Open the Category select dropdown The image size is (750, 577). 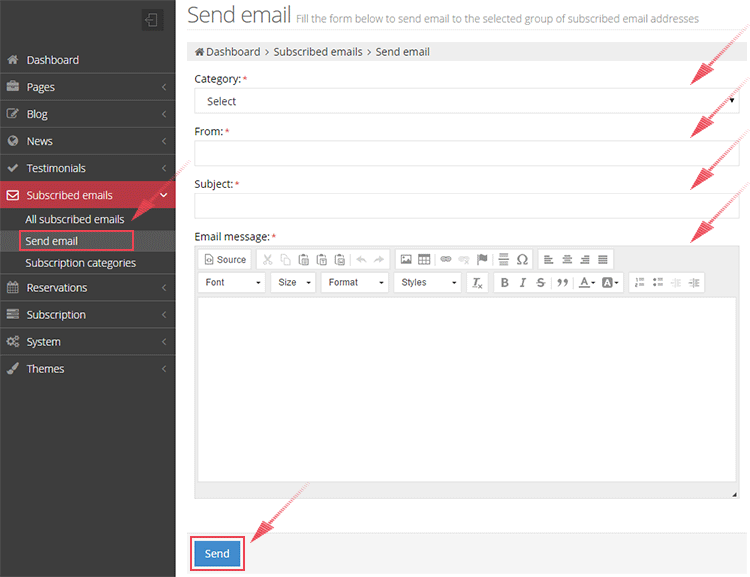466,101
